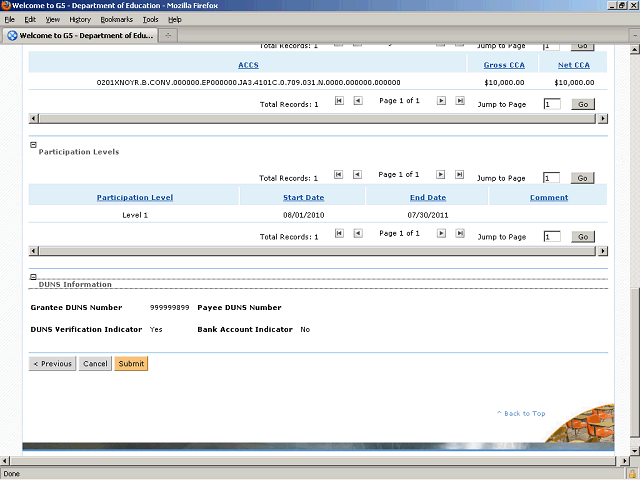This screenshot has width=640, height=480.
Task: Open the Tools menu
Action: pyautogui.click(x=150, y=20)
